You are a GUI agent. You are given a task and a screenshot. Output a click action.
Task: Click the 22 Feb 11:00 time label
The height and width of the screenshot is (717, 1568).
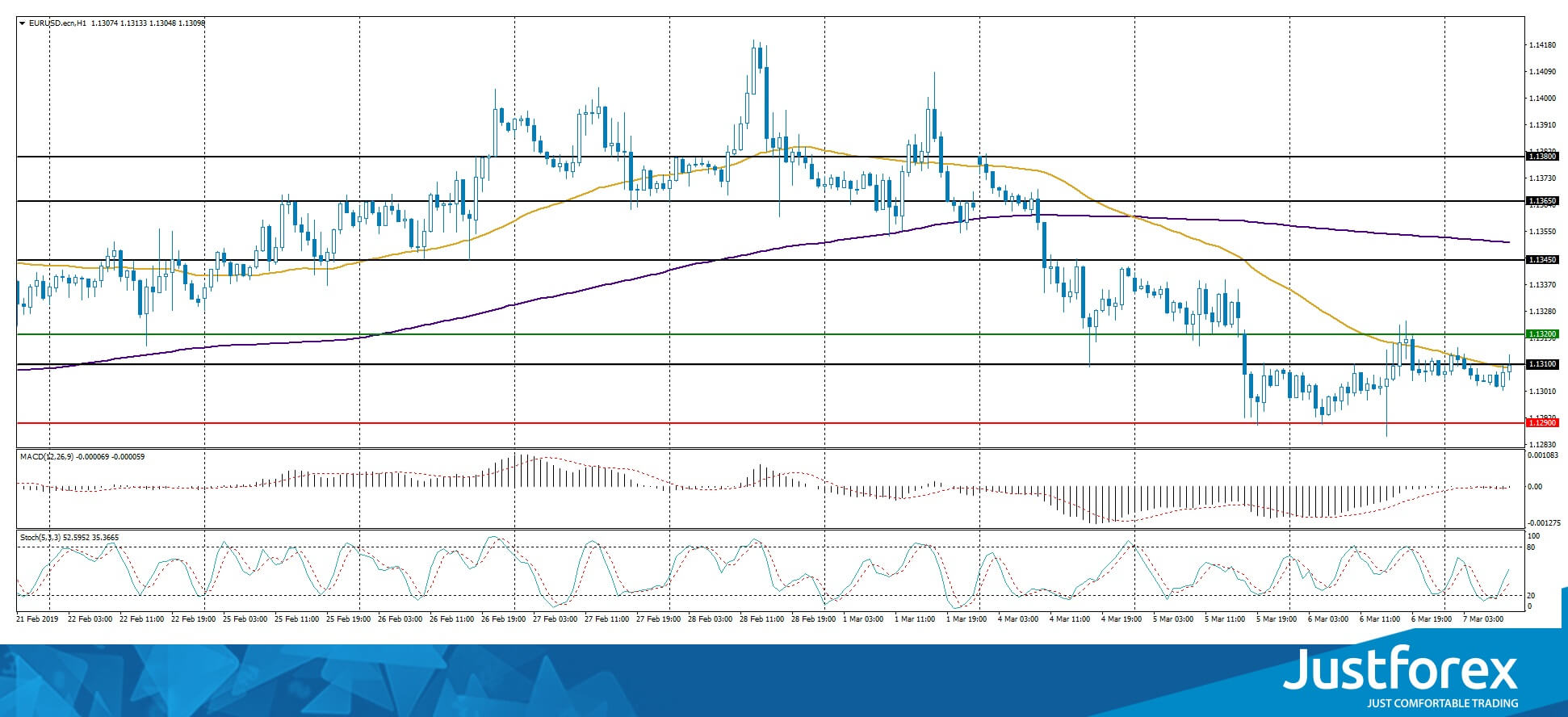[x=142, y=619]
